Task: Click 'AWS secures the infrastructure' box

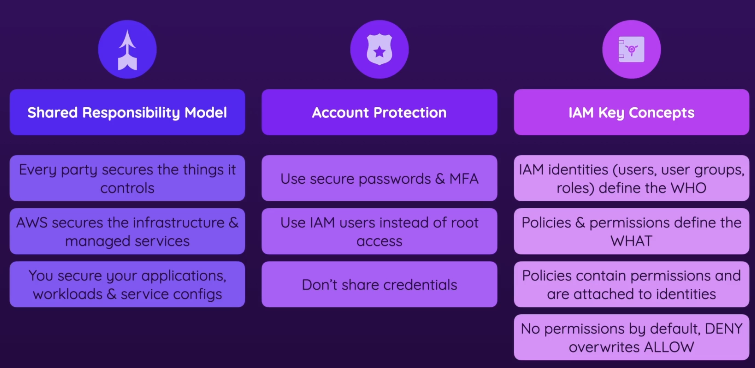Action: [127, 231]
